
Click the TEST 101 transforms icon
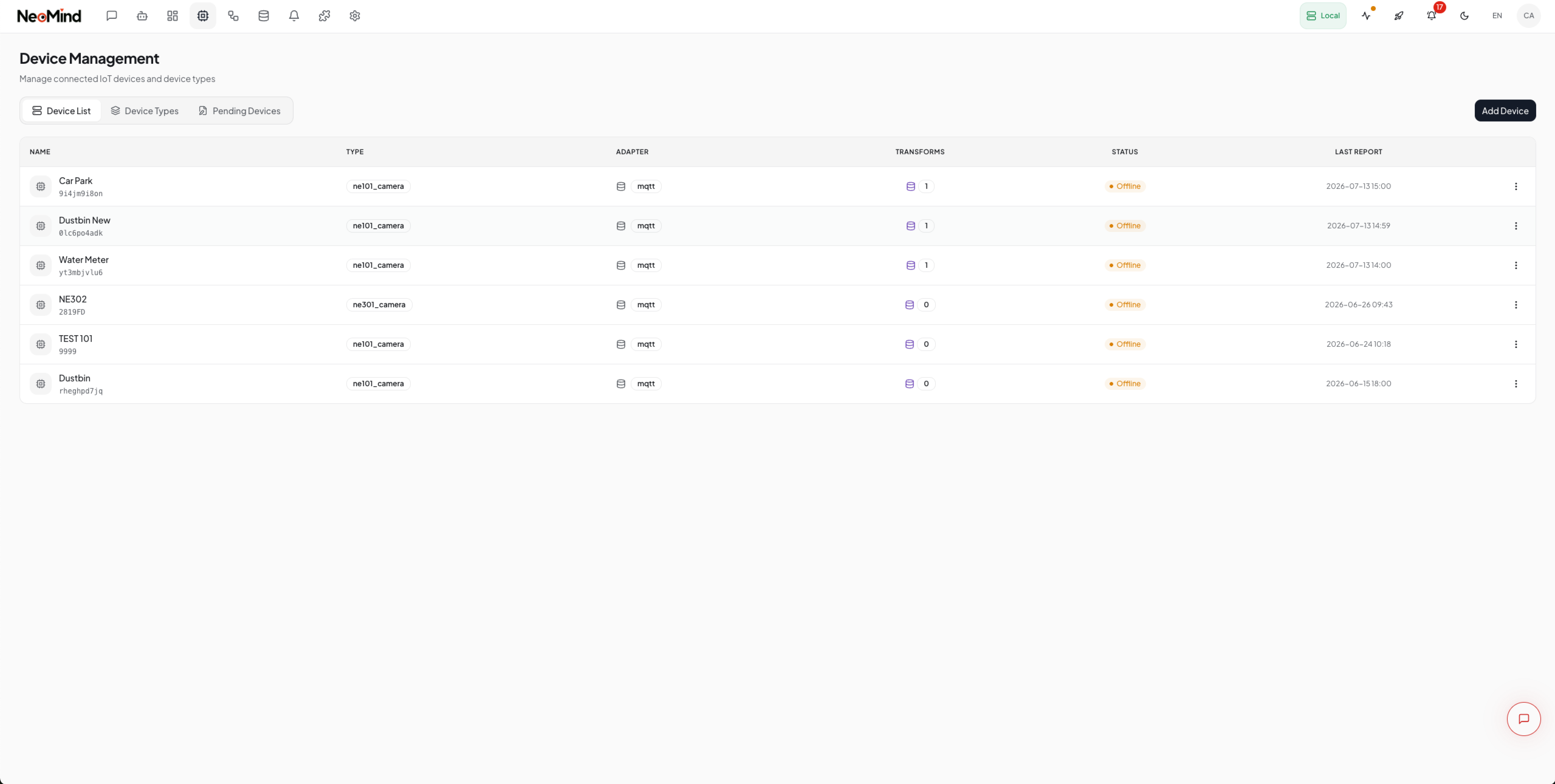click(x=910, y=344)
